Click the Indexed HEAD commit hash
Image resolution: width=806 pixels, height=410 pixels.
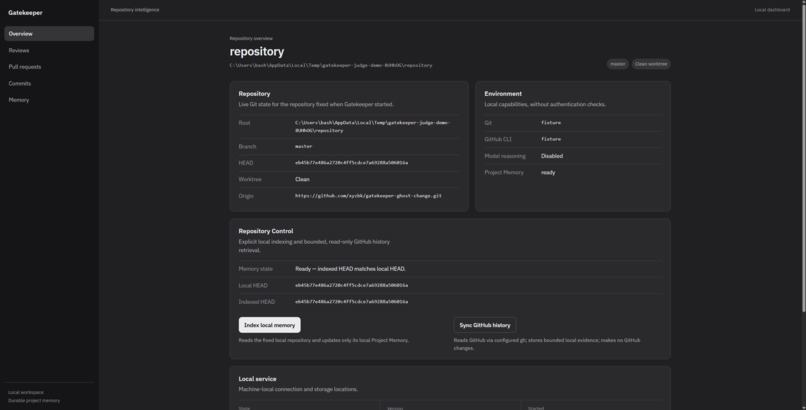click(352, 302)
